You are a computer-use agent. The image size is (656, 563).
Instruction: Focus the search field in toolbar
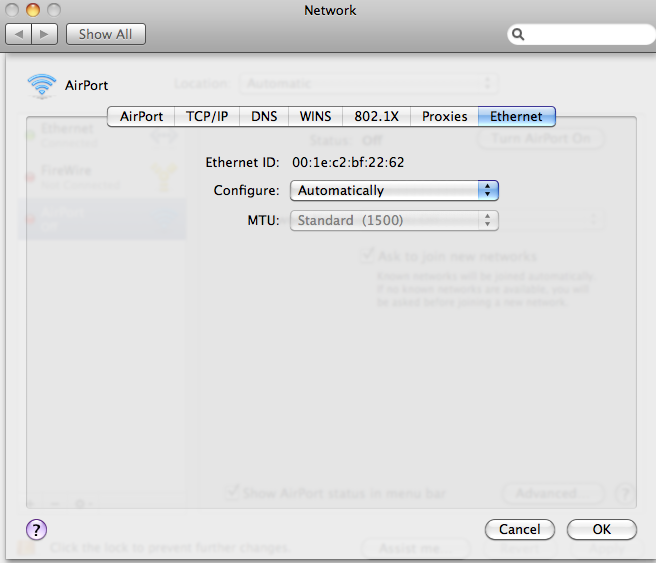click(x=582, y=34)
